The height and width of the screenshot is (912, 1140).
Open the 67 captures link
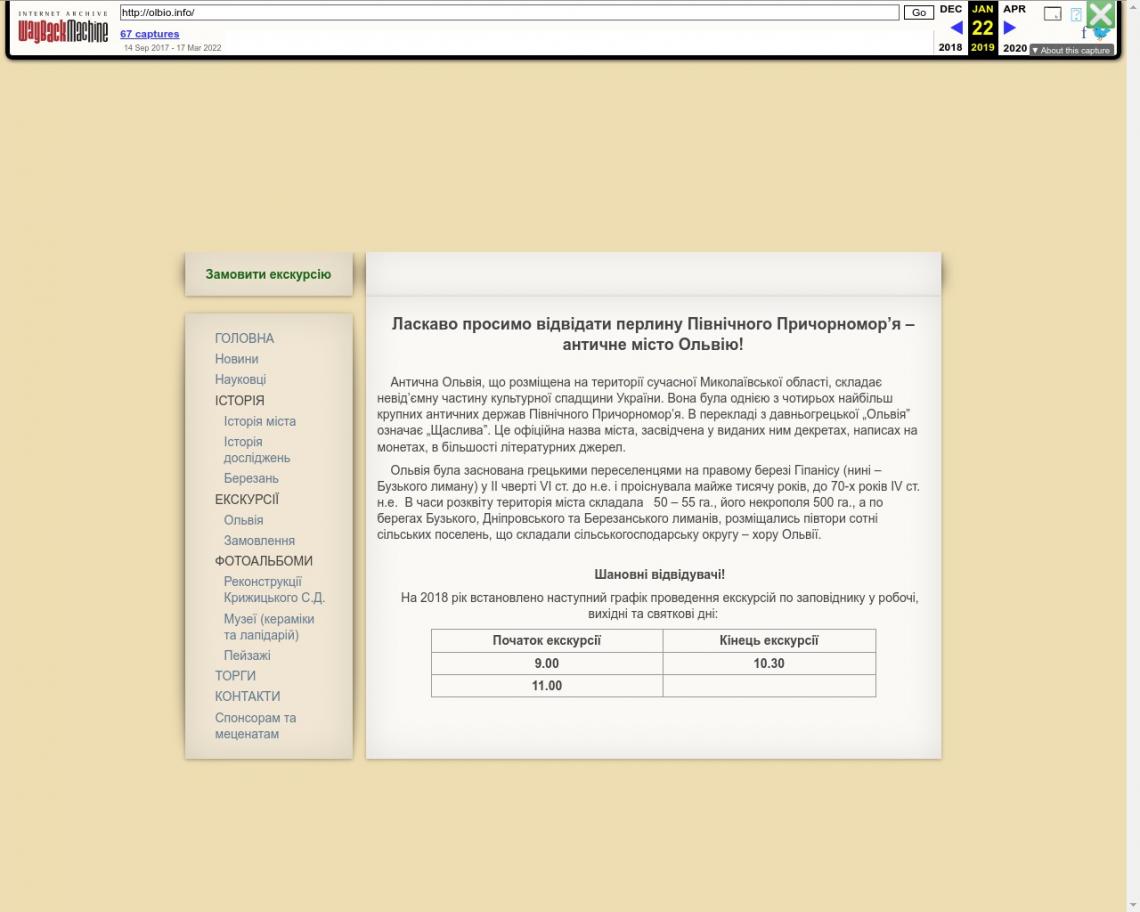coord(149,33)
